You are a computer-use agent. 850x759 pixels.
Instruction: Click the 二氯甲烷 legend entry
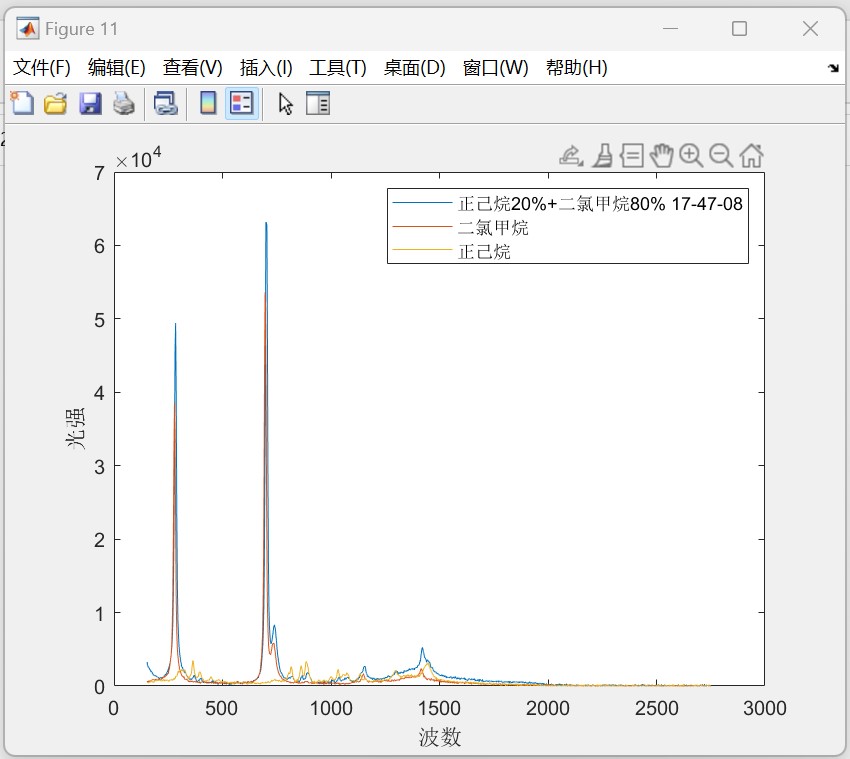[493, 228]
